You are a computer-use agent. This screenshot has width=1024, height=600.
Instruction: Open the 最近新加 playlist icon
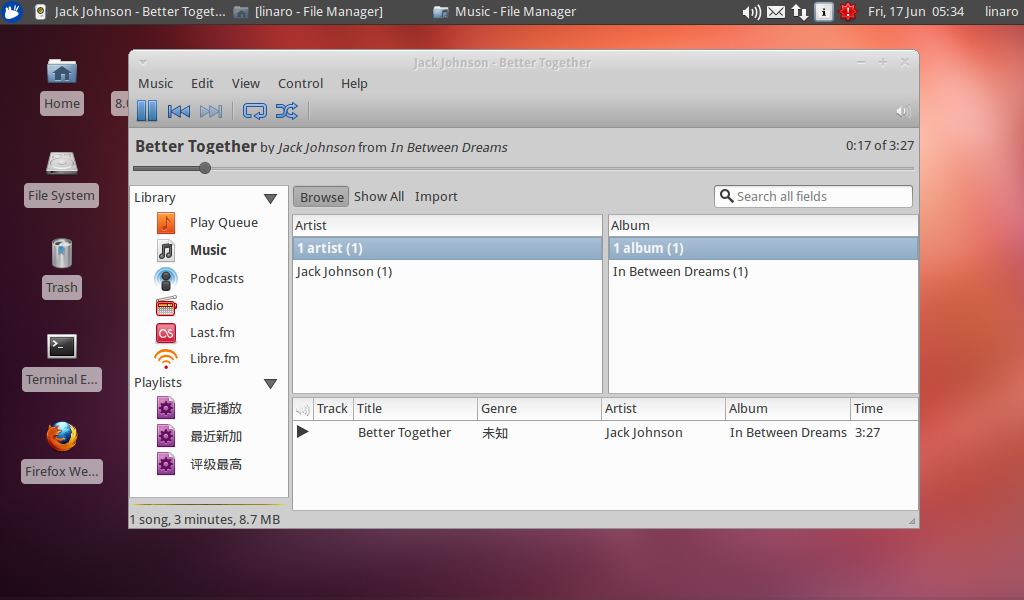click(x=166, y=436)
